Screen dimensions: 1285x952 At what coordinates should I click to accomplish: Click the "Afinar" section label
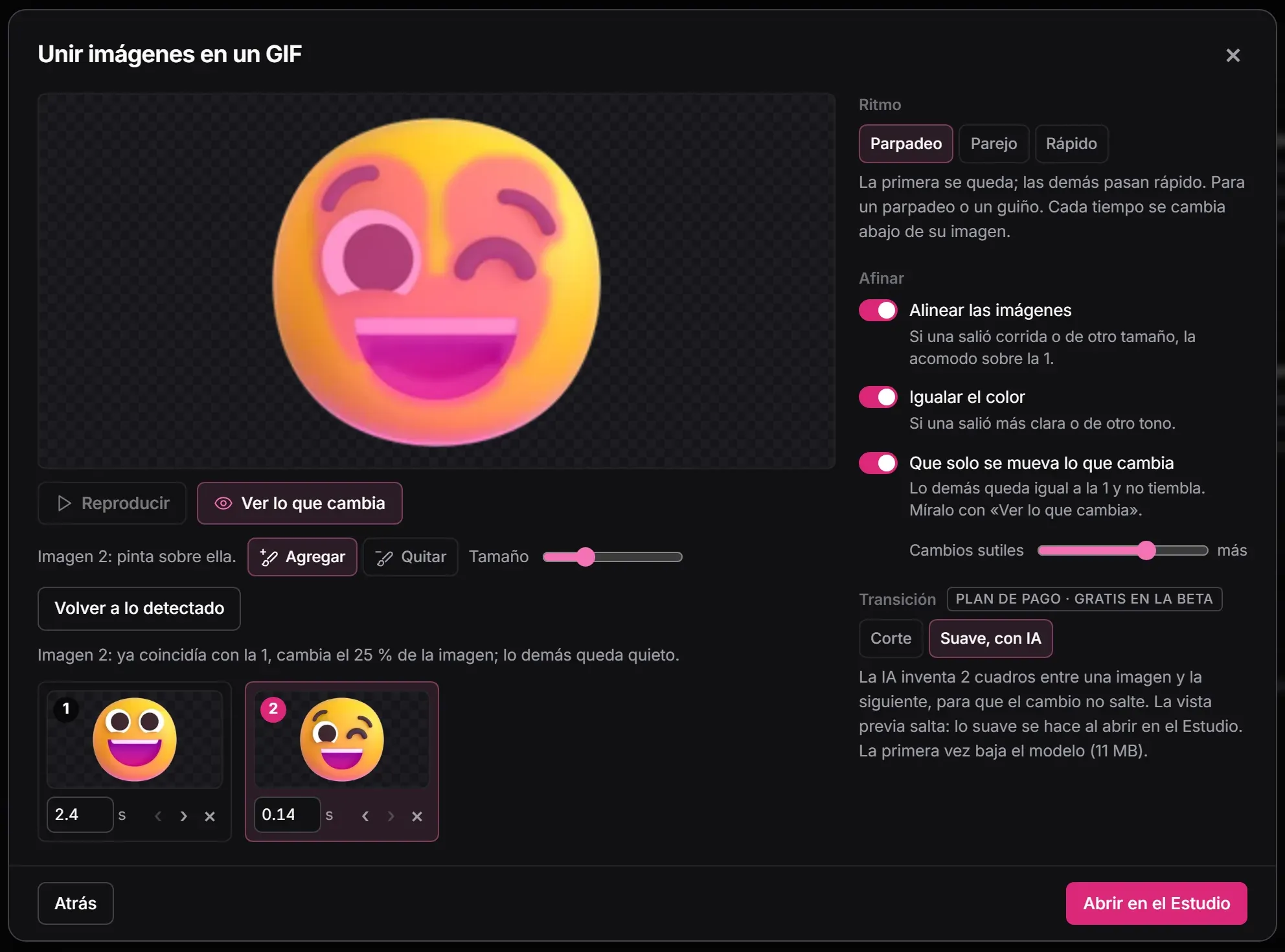tap(881, 278)
